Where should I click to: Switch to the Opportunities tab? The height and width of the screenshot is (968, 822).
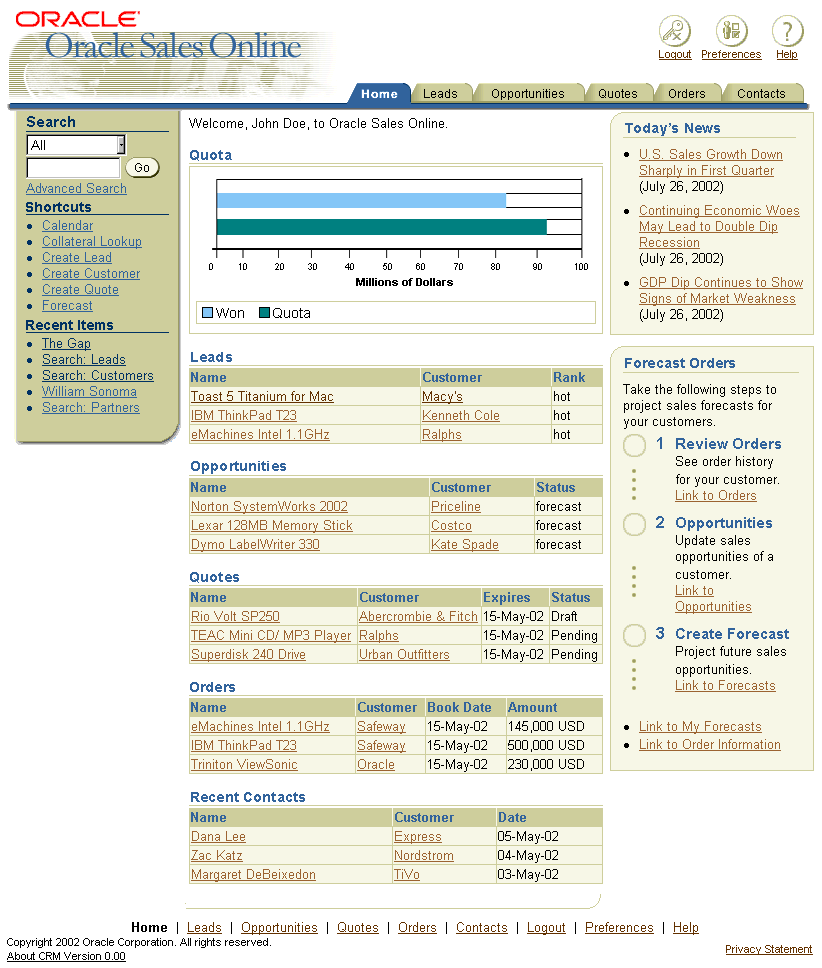coord(528,93)
